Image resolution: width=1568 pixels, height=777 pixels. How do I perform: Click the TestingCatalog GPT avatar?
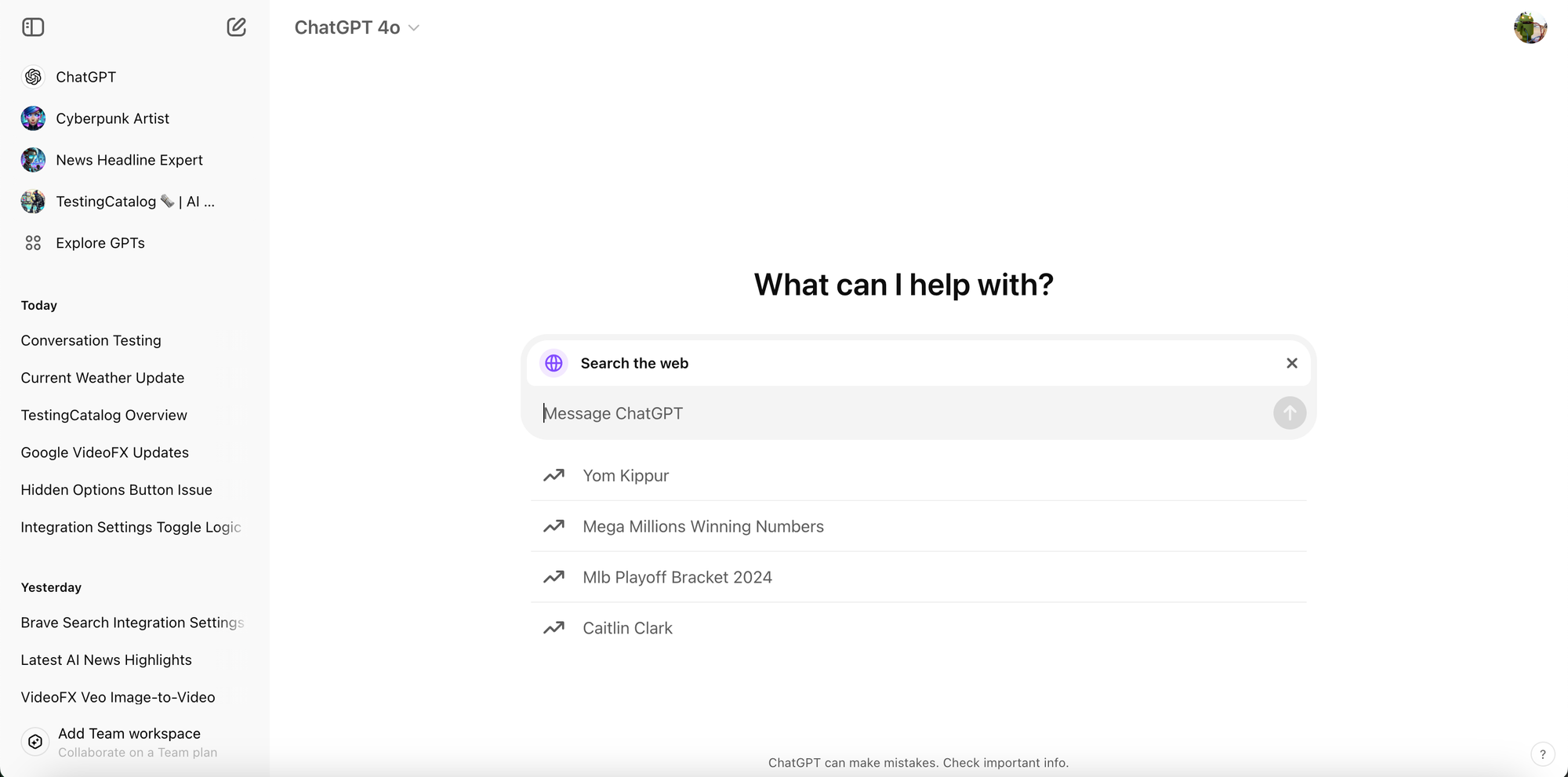33,202
